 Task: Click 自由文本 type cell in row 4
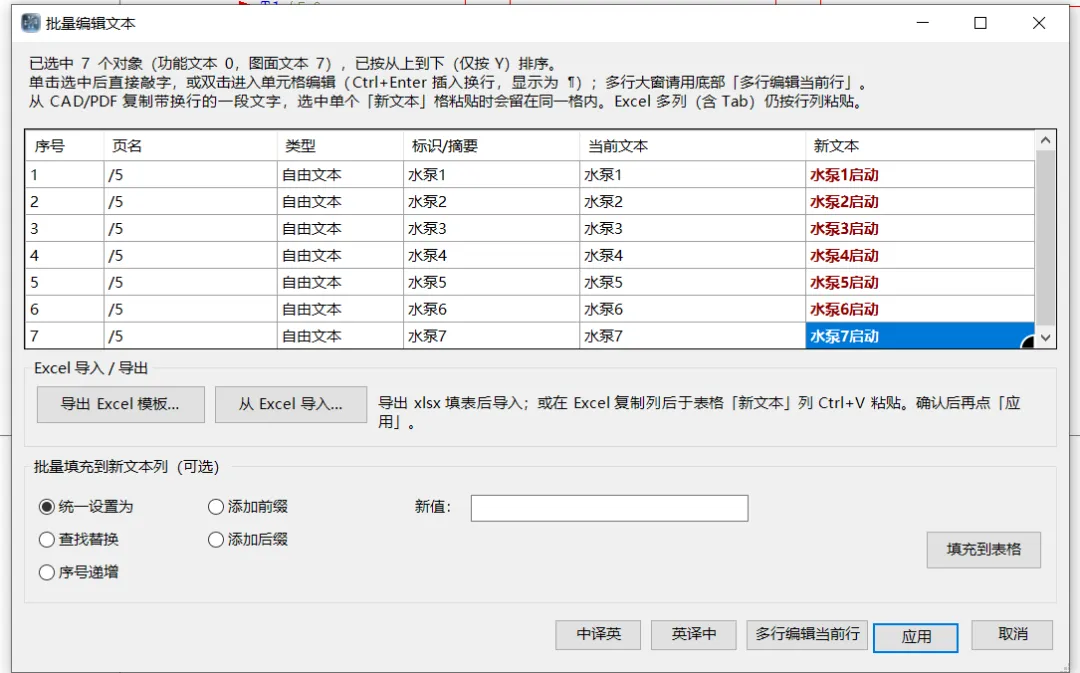tap(340, 256)
